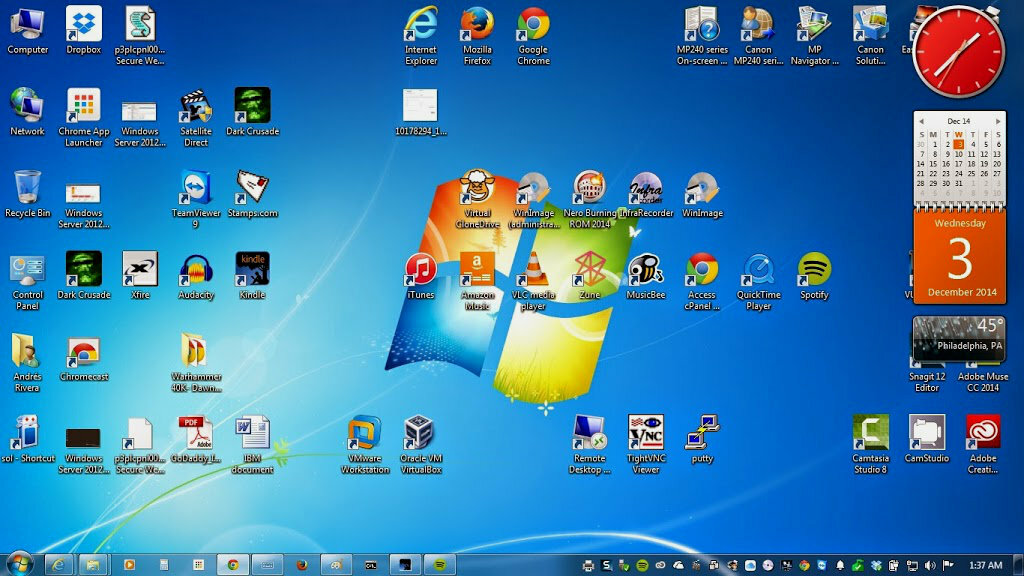Launch QuickTime Player from the desktop
This screenshot has height=576, width=1024.
tap(758, 281)
